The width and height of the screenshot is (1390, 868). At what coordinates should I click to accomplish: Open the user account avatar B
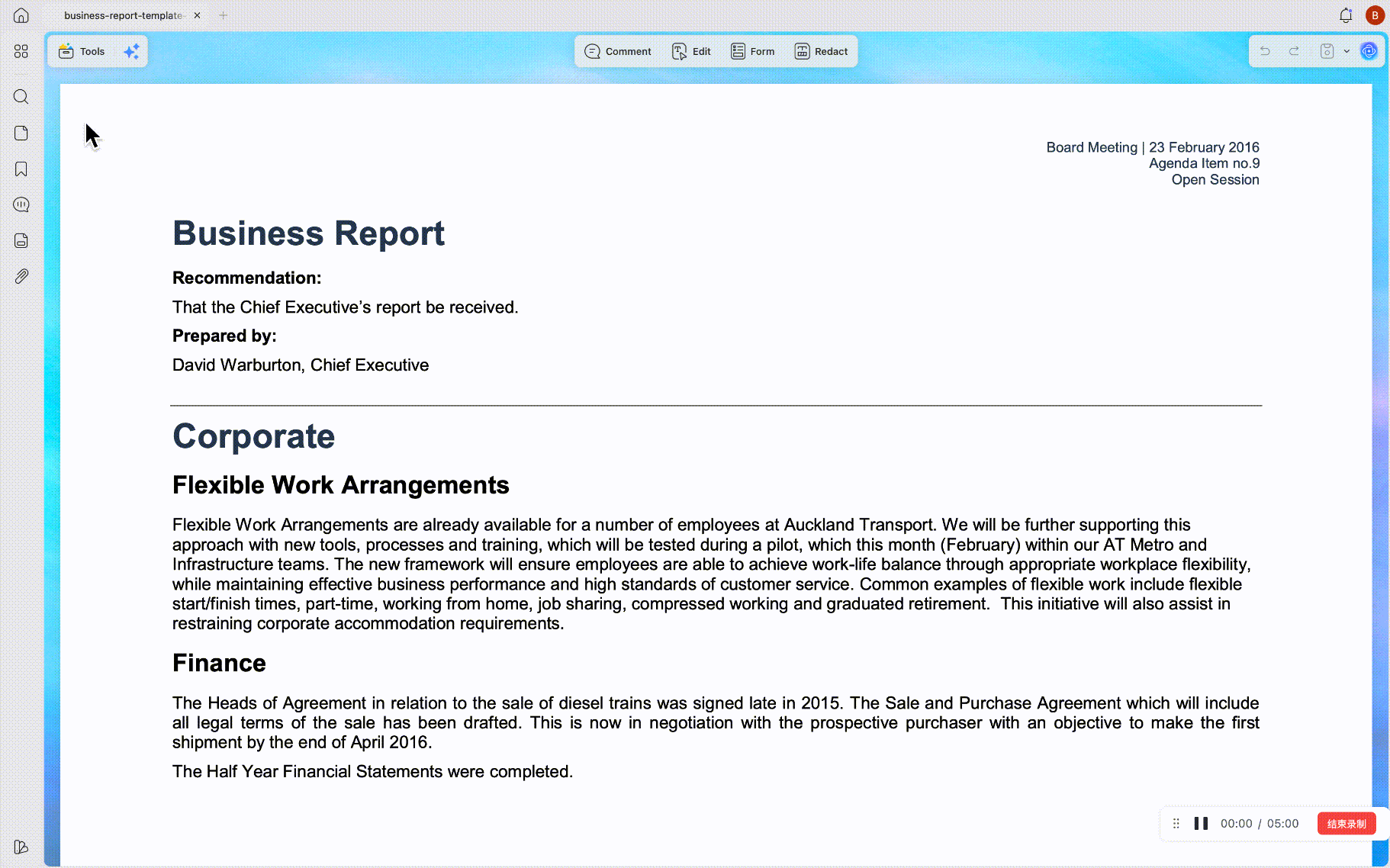point(1375,15)
